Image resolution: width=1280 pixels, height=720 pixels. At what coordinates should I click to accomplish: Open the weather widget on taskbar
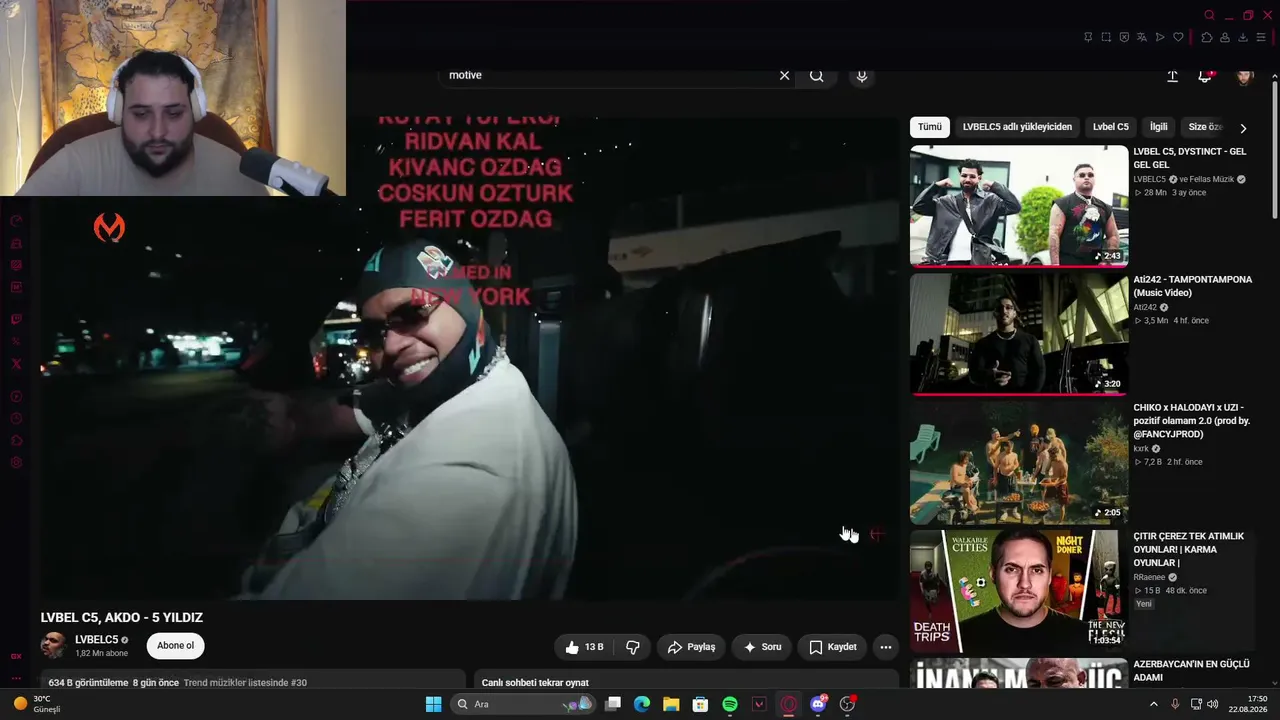coord(37,704)
